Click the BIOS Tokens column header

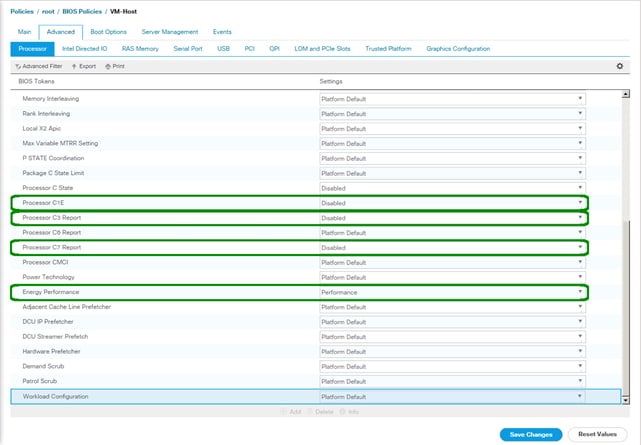(x=36, y=81)
